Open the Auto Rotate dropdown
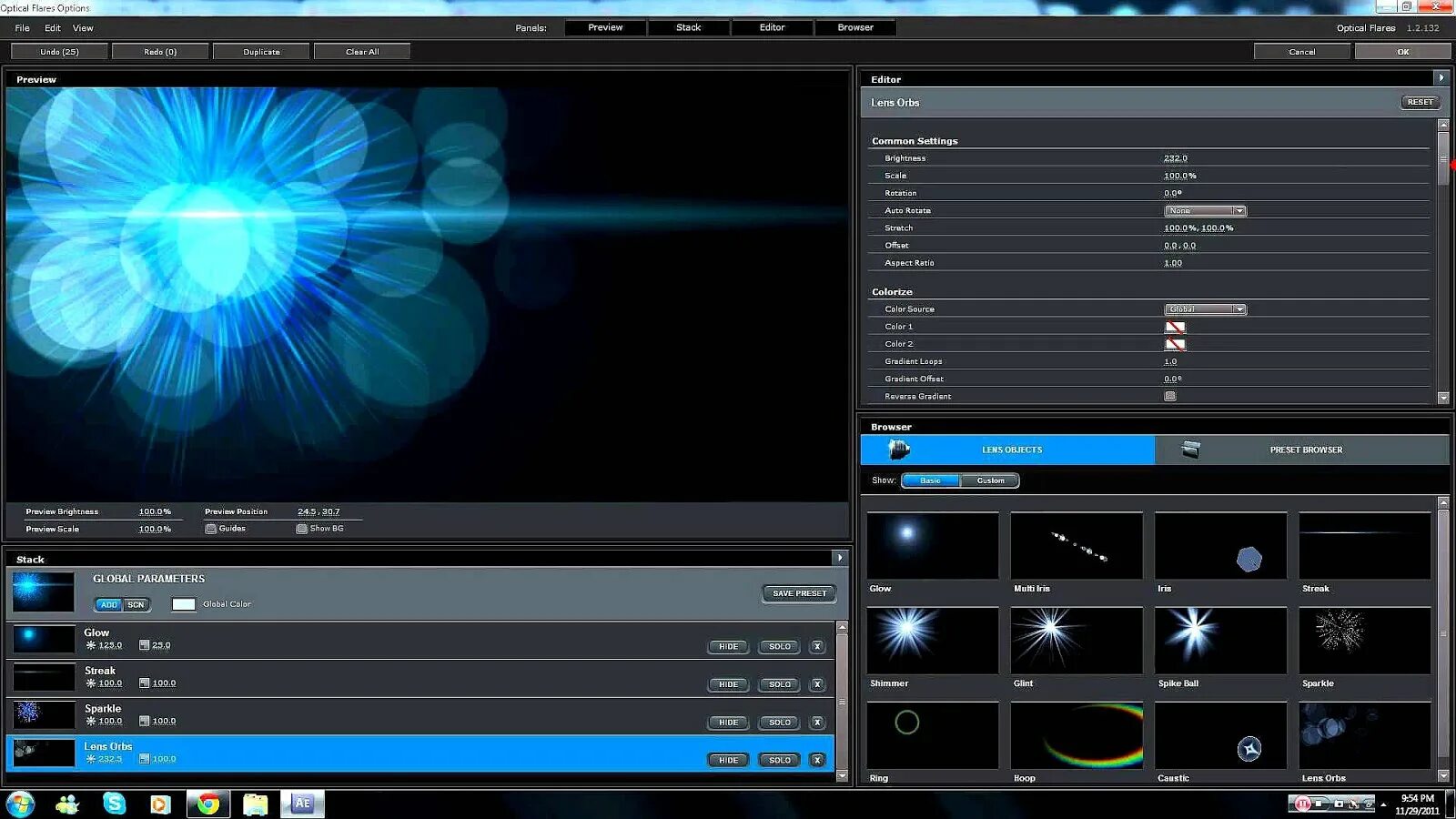This screenshot has width=1456, height=819. pos(1205,210)
